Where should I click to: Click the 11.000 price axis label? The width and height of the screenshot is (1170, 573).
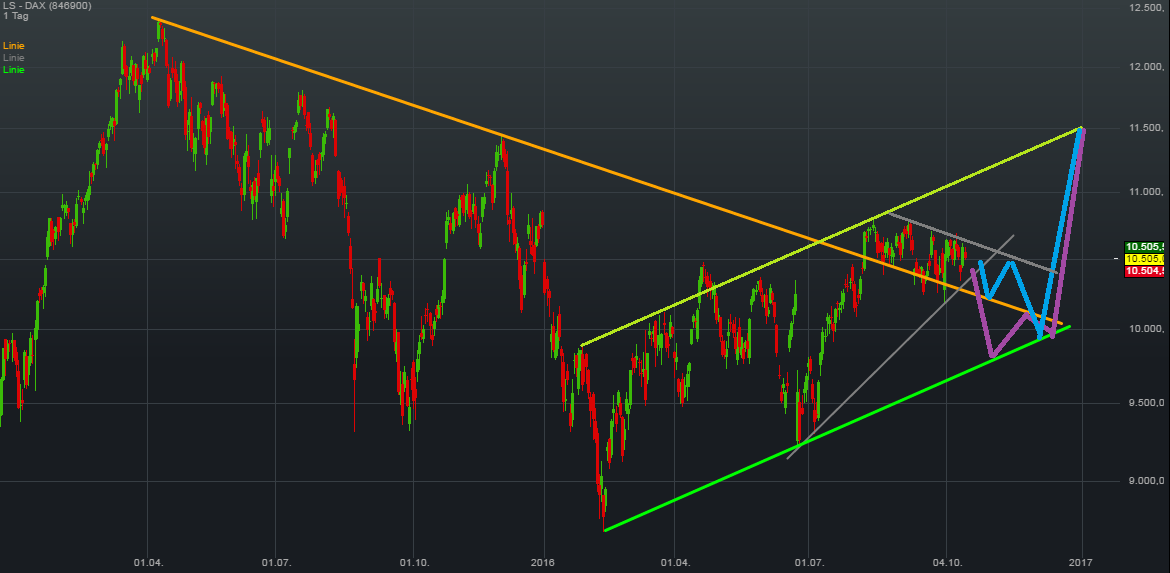coord(1146,192)
